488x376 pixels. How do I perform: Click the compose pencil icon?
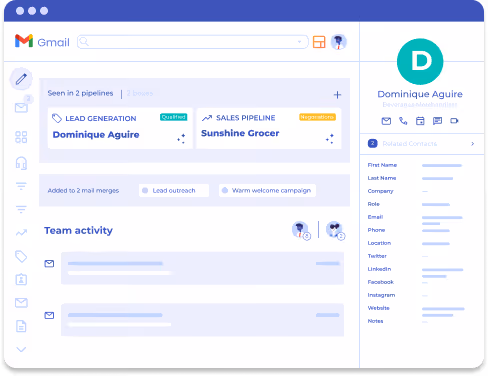tap(21, 79)
